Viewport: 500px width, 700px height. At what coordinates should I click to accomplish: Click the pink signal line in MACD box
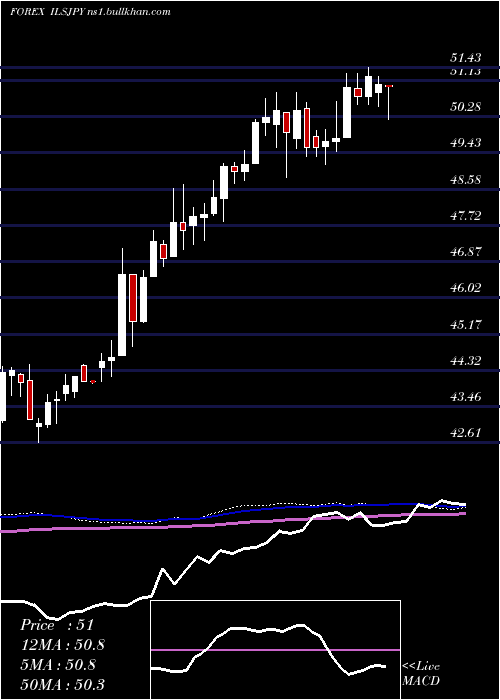click(275, 650)
